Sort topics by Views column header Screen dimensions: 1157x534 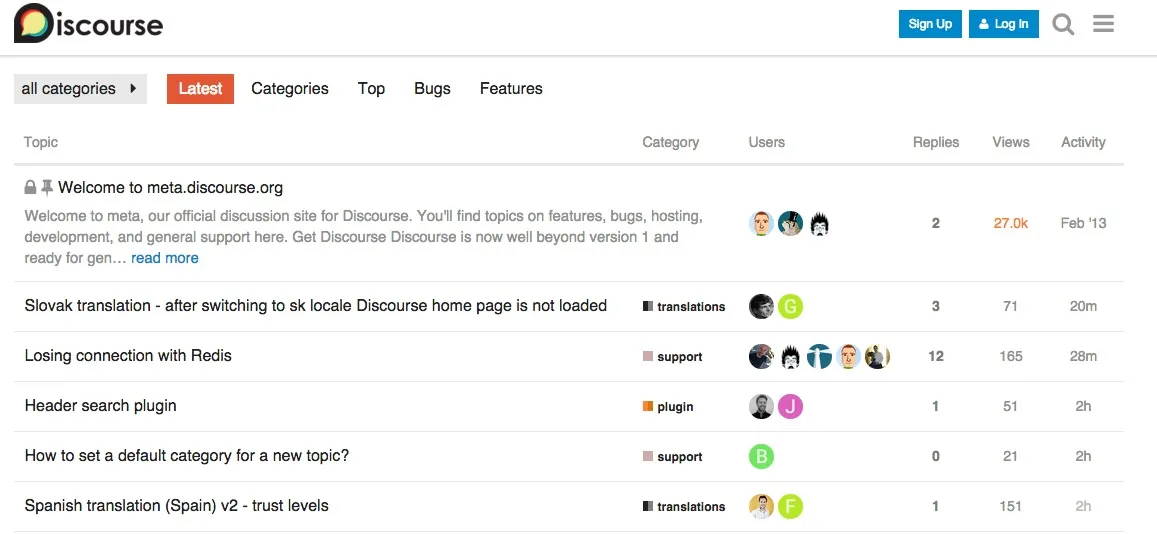tap(1010, 142)
